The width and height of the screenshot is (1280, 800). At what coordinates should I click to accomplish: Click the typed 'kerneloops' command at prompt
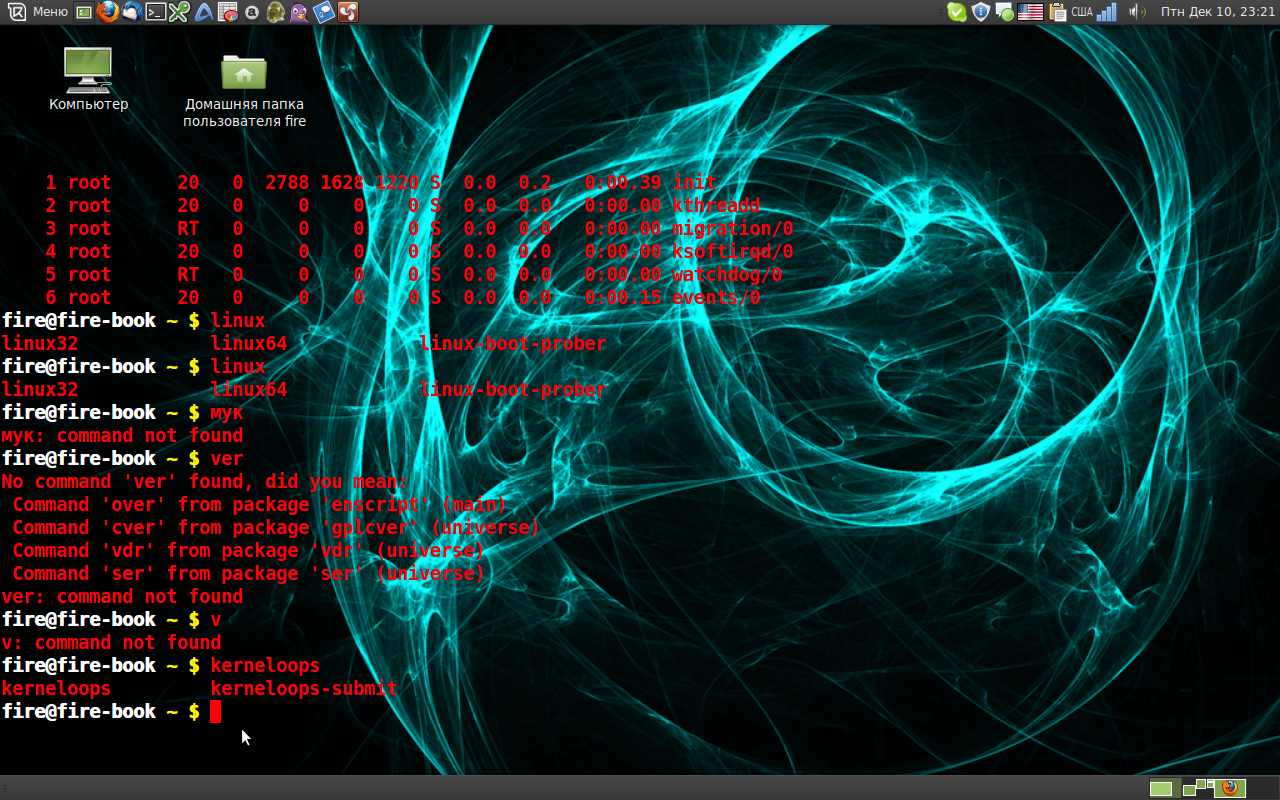[x=265, y=665]
